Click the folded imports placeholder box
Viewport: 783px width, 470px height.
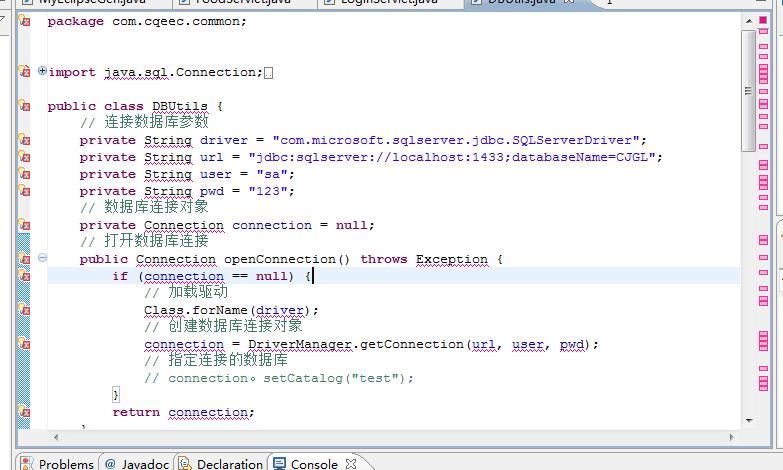(268, 73)
